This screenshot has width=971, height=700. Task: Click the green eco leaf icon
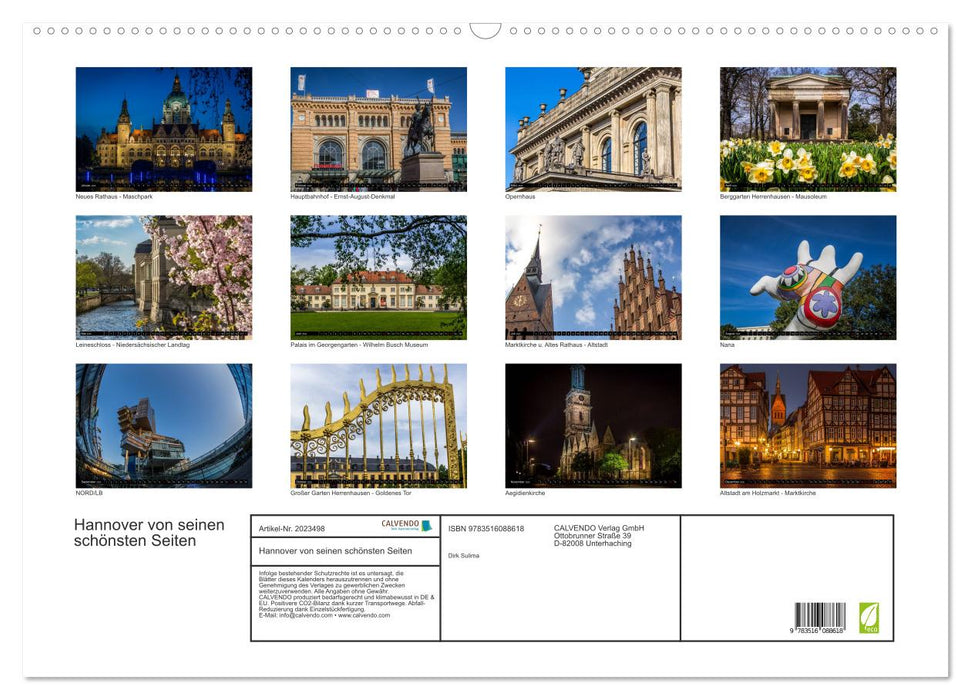(x=869, y=617)
